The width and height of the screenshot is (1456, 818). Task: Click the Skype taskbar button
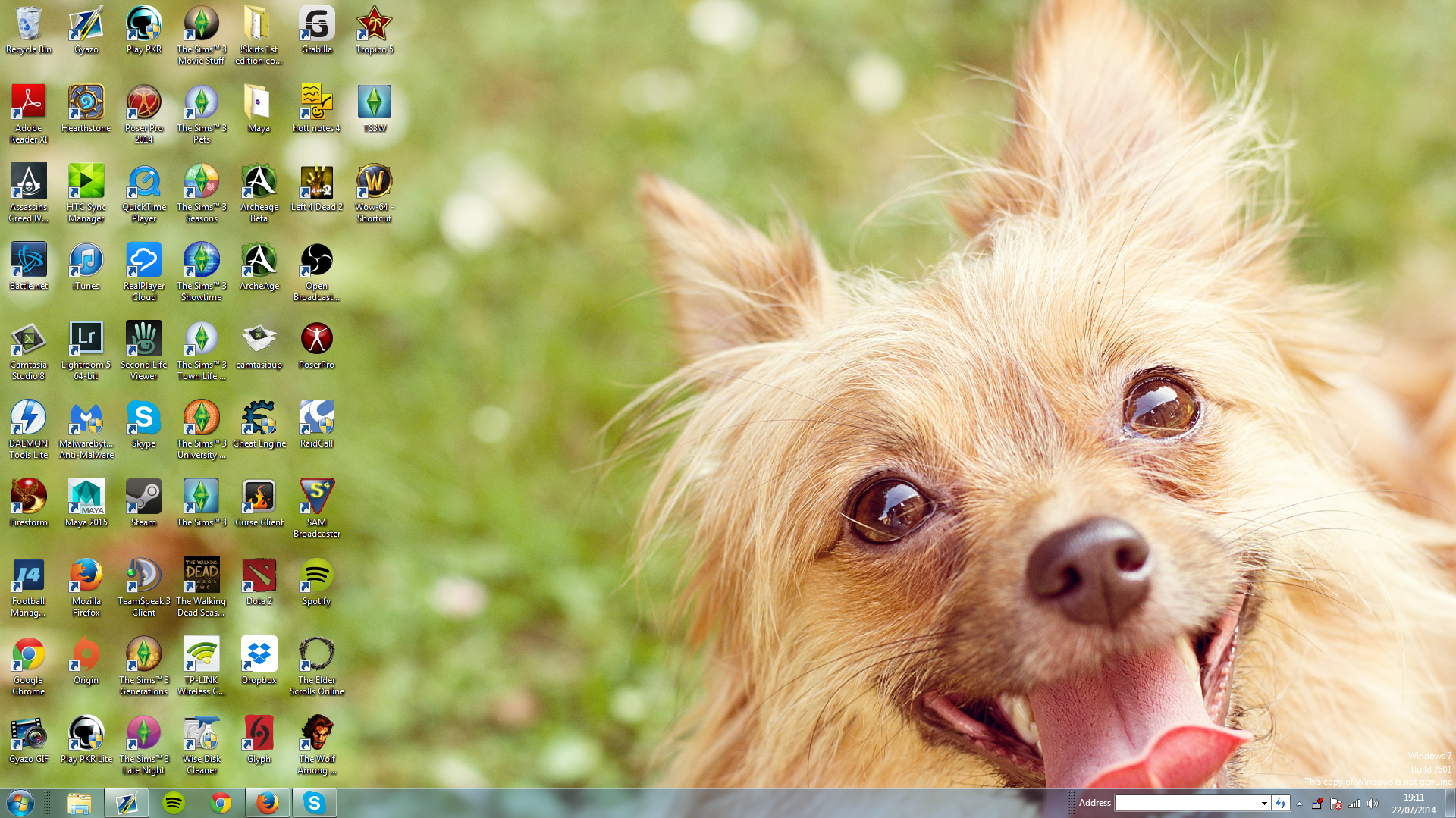(314, 803)
